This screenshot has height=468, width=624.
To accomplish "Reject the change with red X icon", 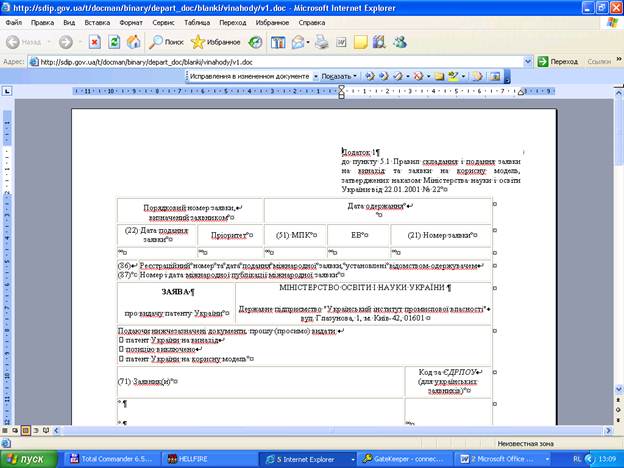I will click(x=418, y=76).
